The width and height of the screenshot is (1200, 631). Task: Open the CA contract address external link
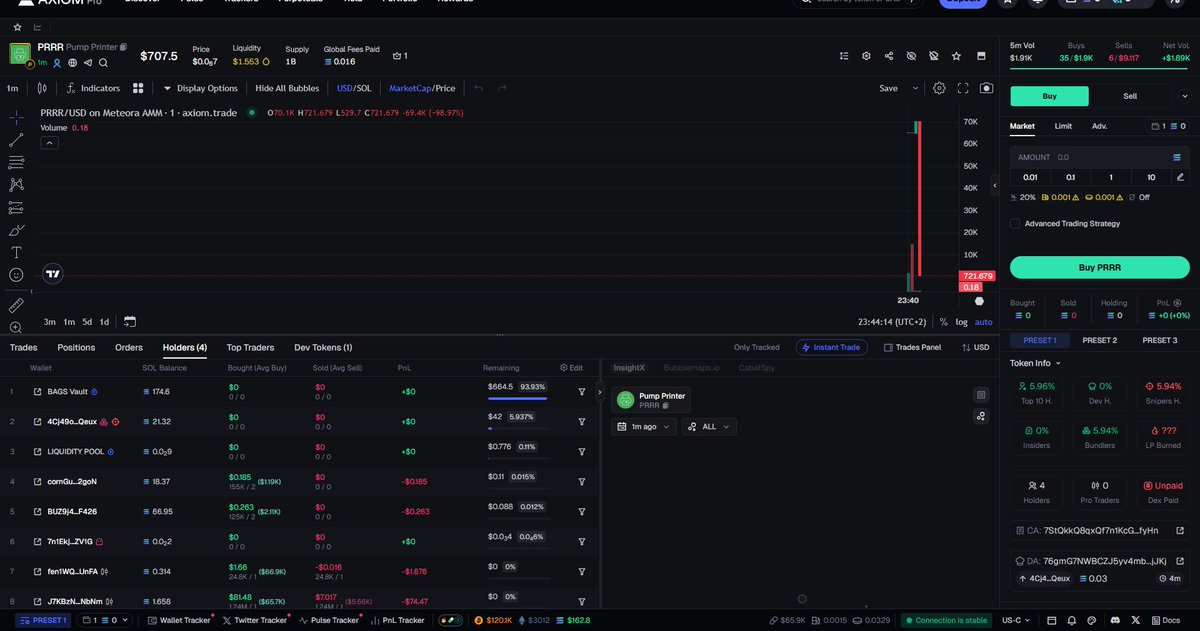pos(1180,530)
